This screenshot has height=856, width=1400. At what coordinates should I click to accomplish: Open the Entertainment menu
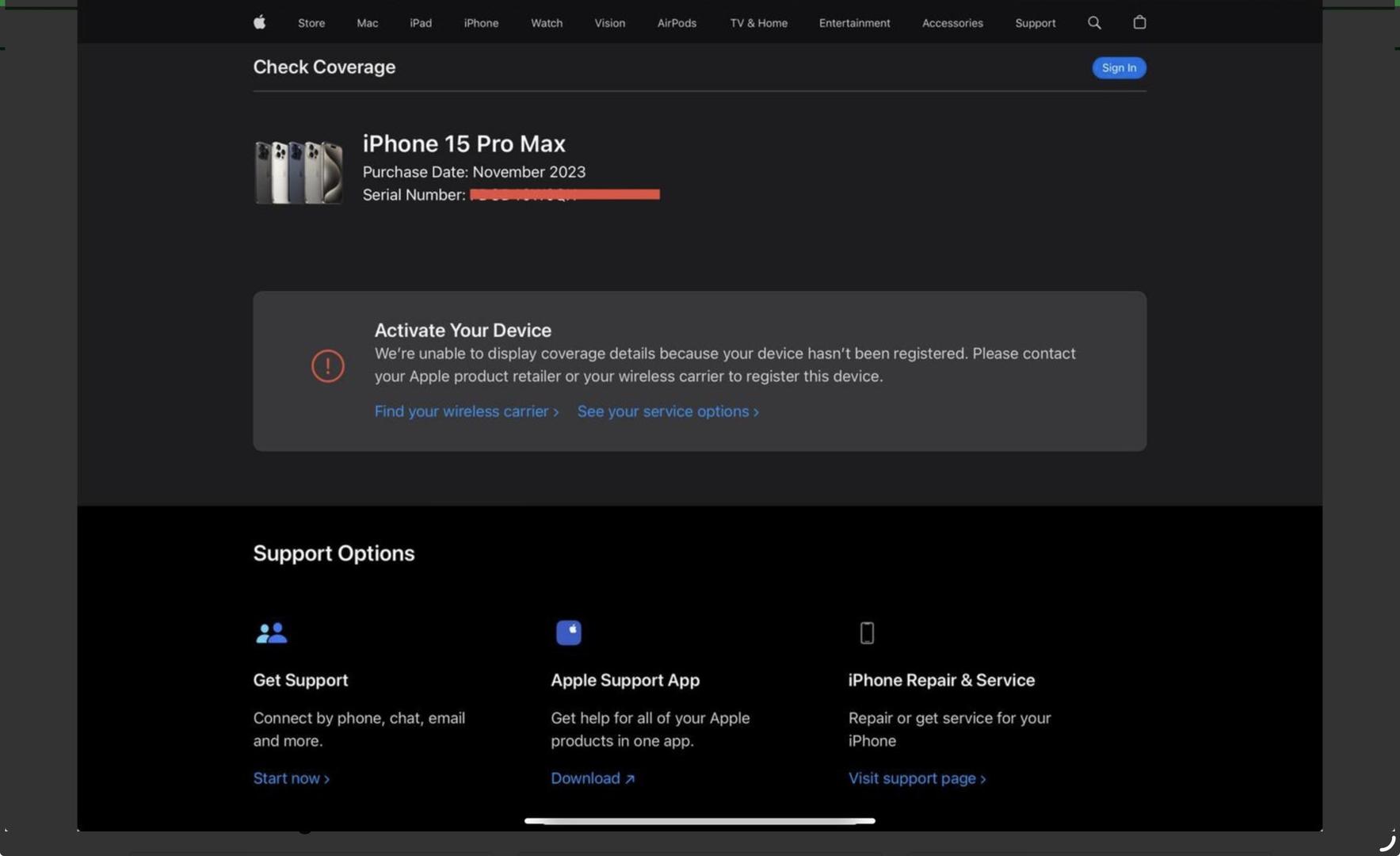854,23
